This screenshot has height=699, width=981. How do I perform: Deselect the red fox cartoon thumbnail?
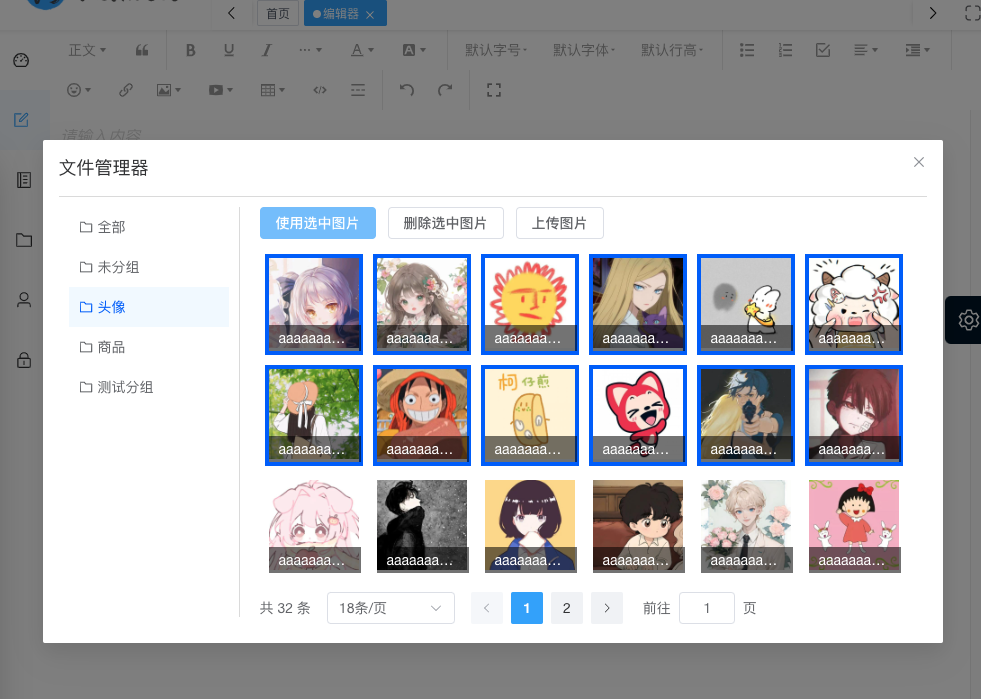pos(638,416)
